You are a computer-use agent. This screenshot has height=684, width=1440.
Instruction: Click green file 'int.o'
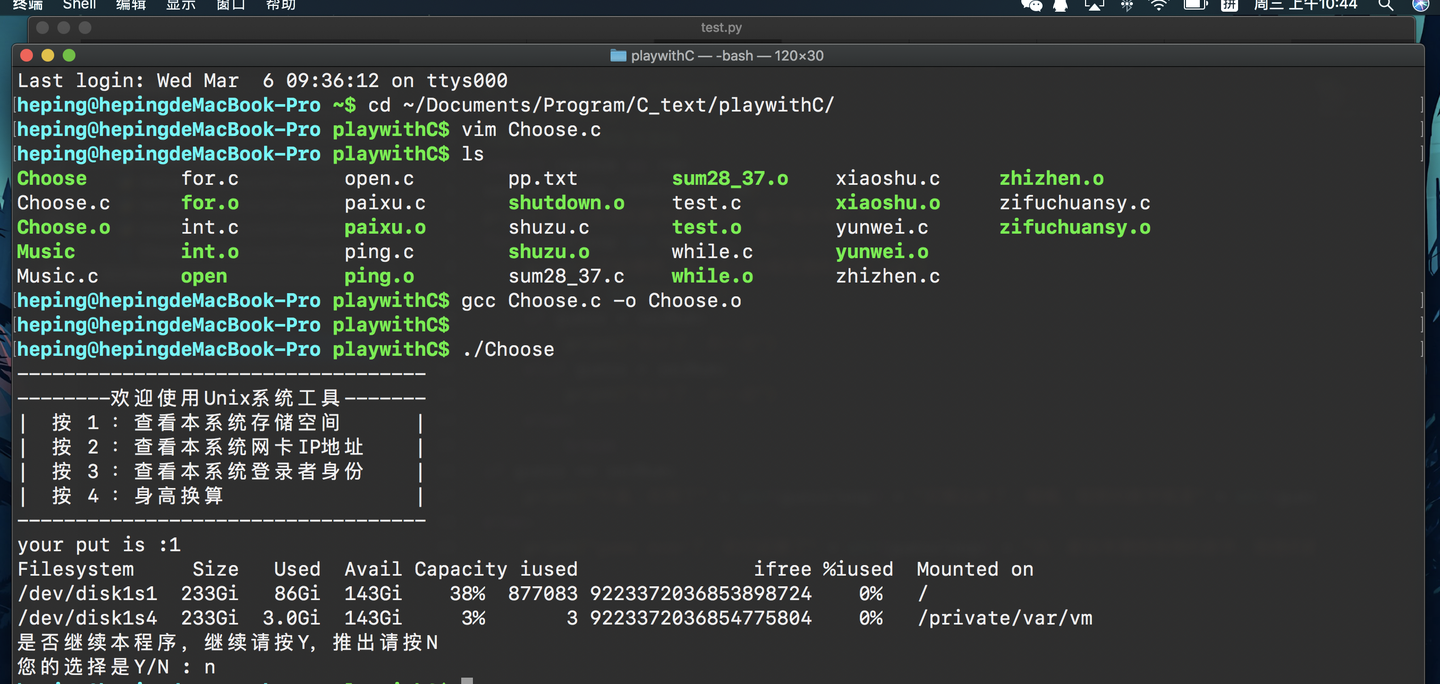pyautogui.click(x=210, y=252)
